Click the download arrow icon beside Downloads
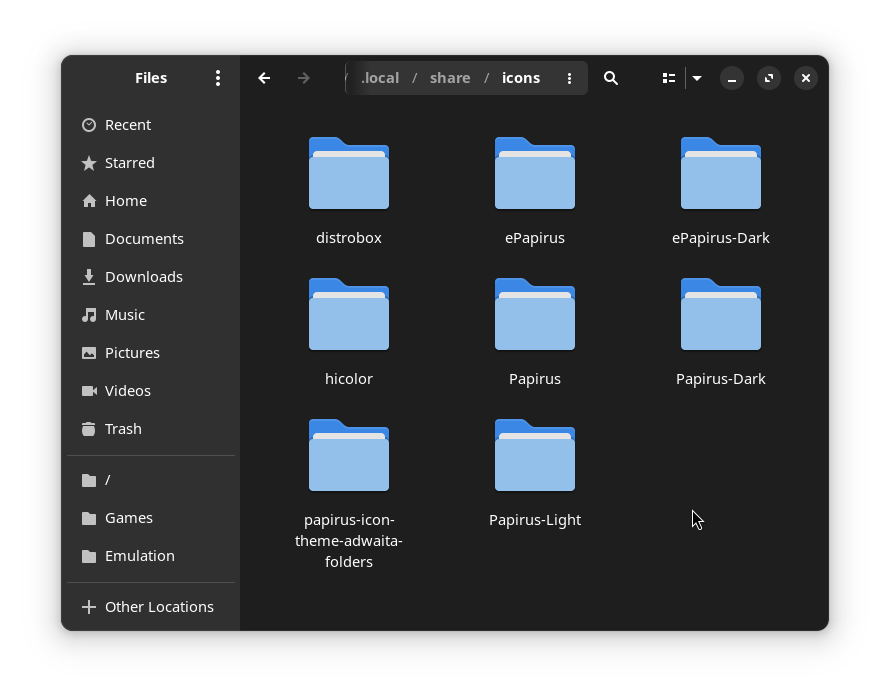 coord(89,277)
